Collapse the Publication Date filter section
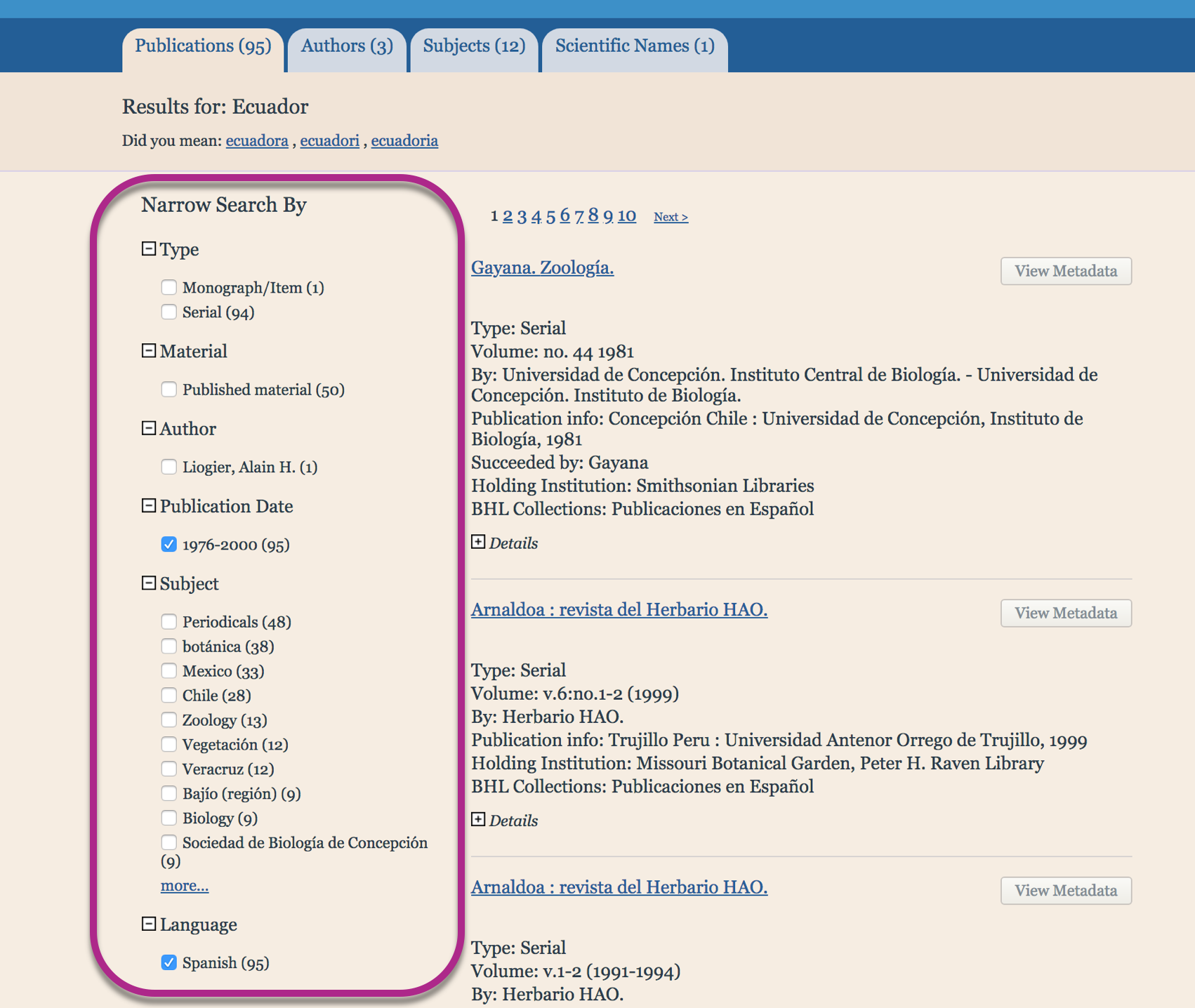1195x1008 pixels. coord(149,506)
